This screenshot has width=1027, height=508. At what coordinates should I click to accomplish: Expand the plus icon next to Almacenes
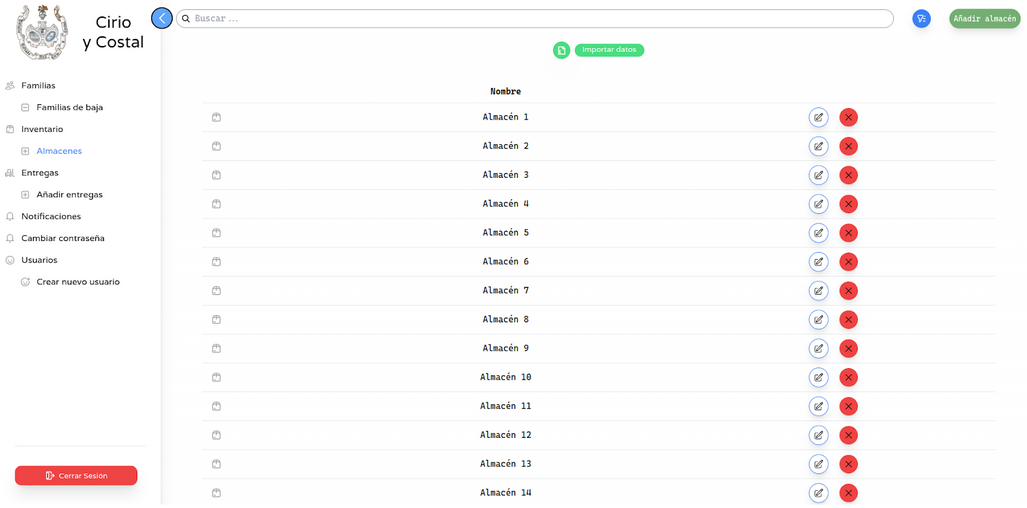pyautogui.click(x=25, y=151)
